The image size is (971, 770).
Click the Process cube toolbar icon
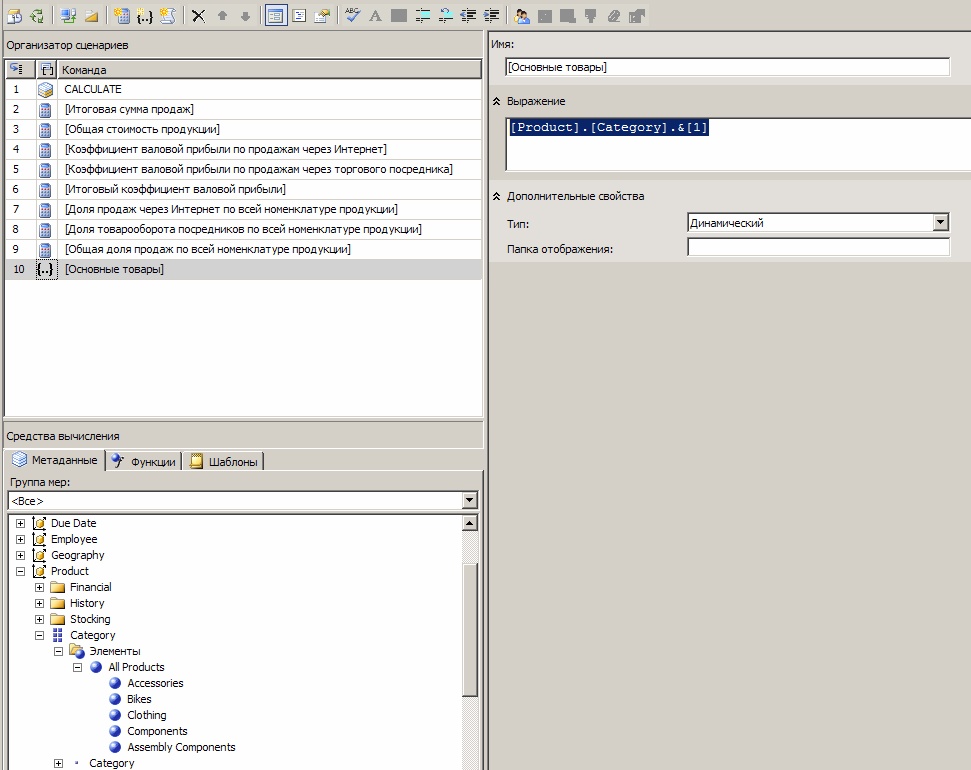(x=15, y=16)
